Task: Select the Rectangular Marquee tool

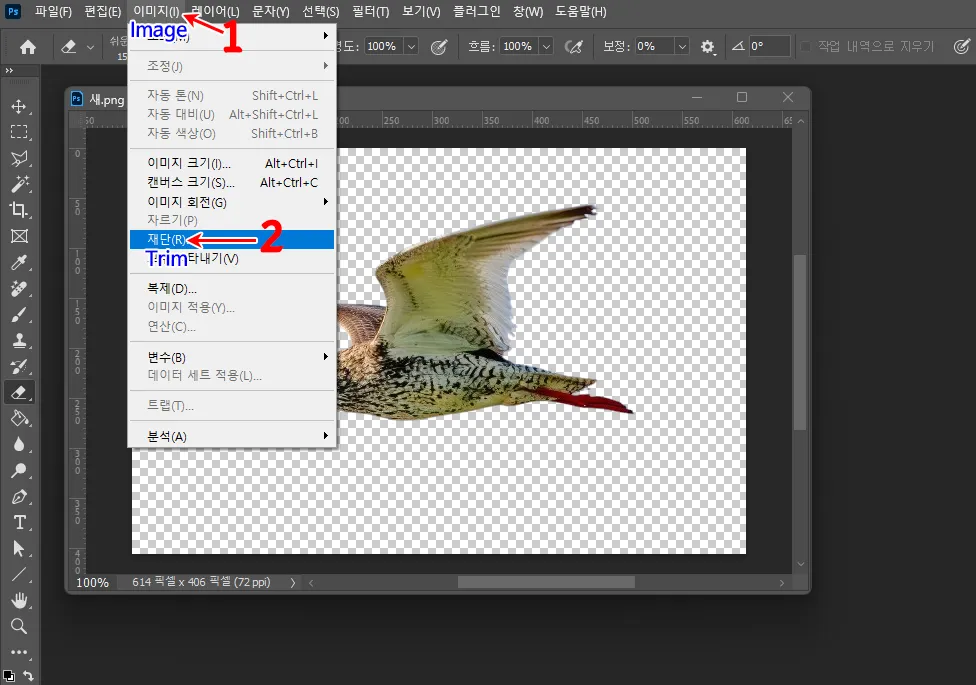Action: [19, 132]
